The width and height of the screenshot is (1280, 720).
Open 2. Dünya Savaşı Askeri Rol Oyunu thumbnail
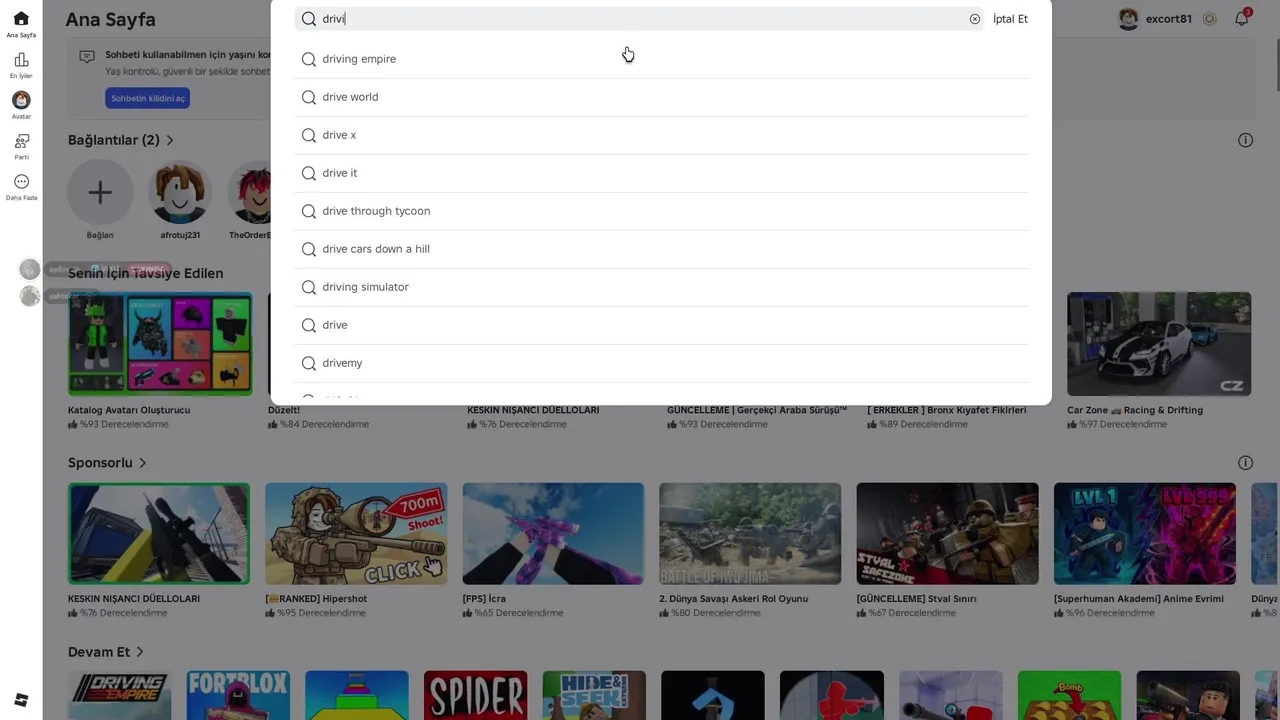click(x=750, y=534)
